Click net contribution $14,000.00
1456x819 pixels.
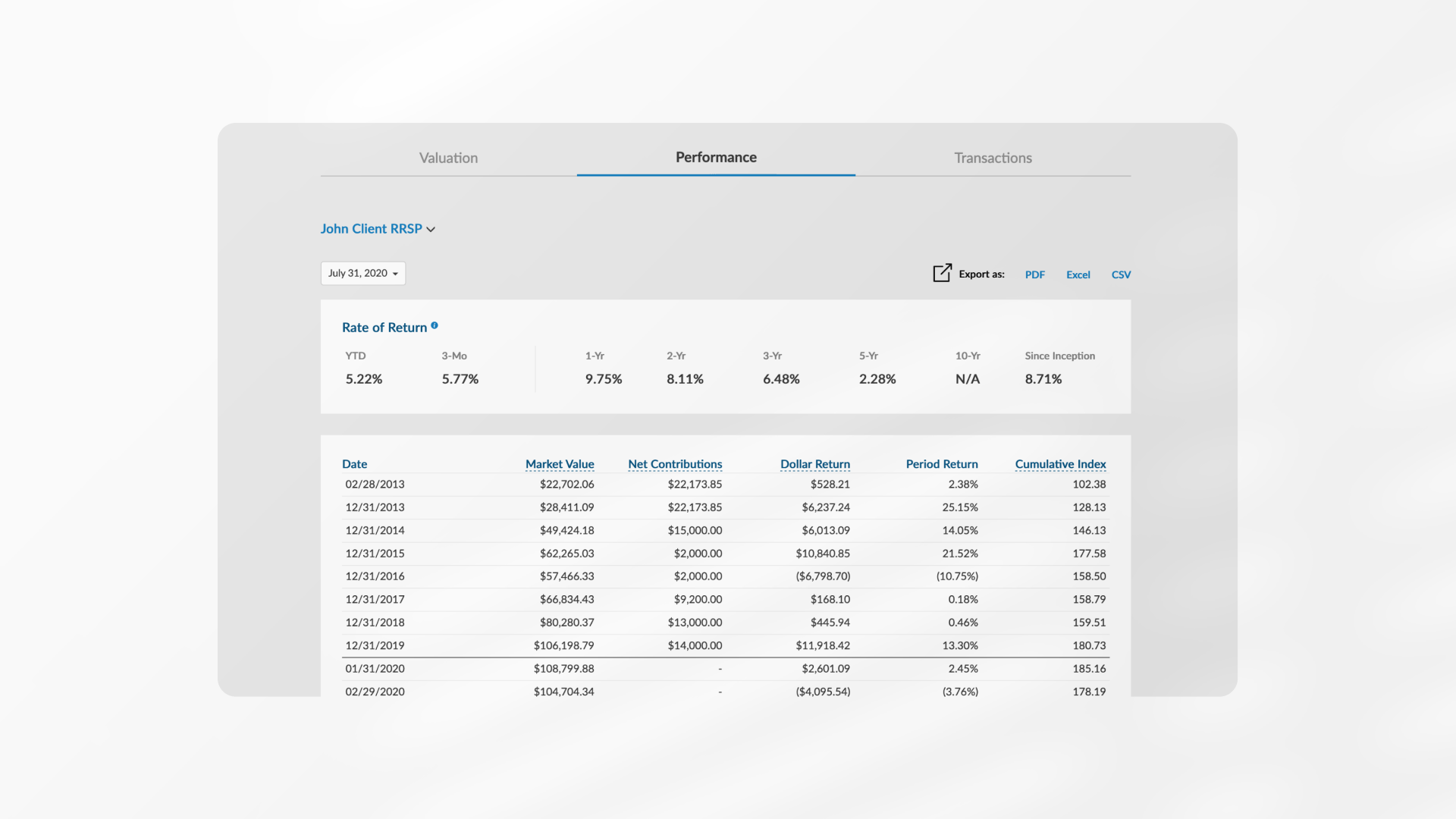pos(695,645)
